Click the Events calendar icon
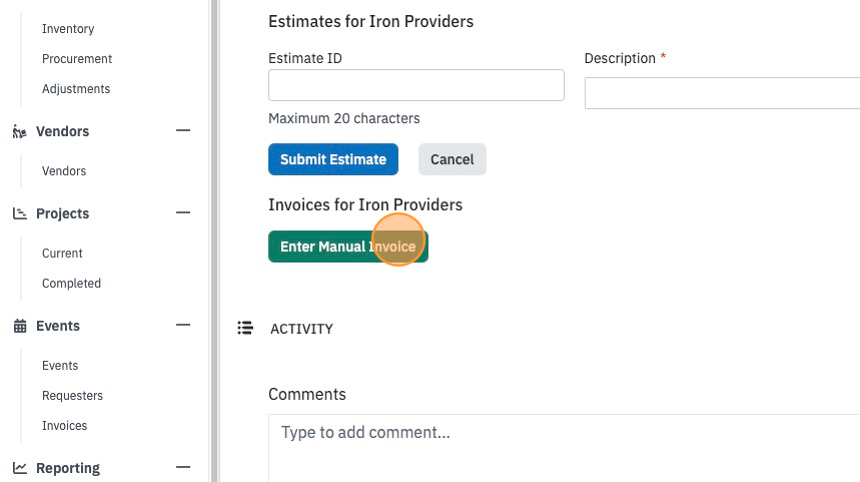 (x=20, y=326)
